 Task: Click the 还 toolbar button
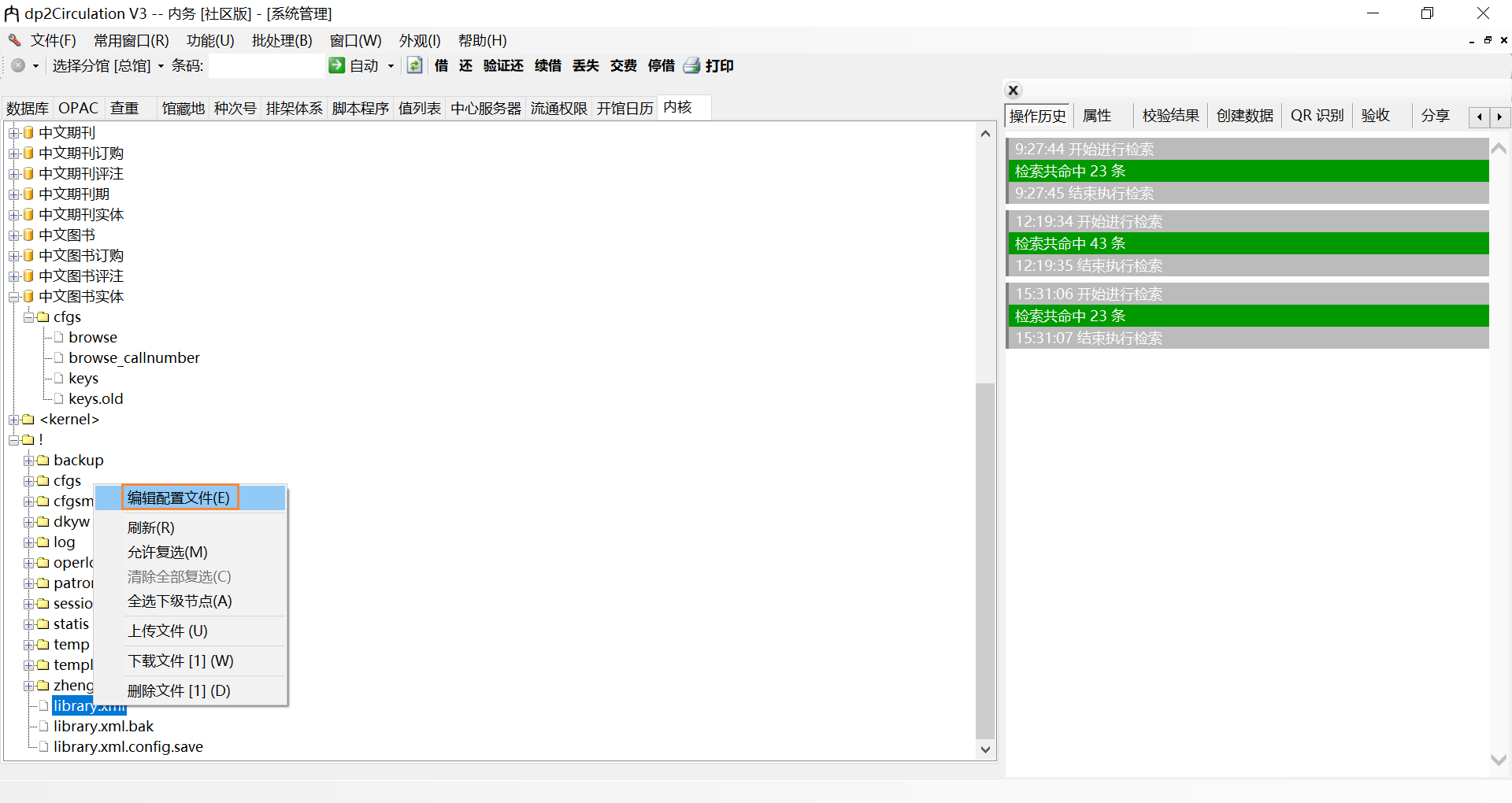pos(466,65)
